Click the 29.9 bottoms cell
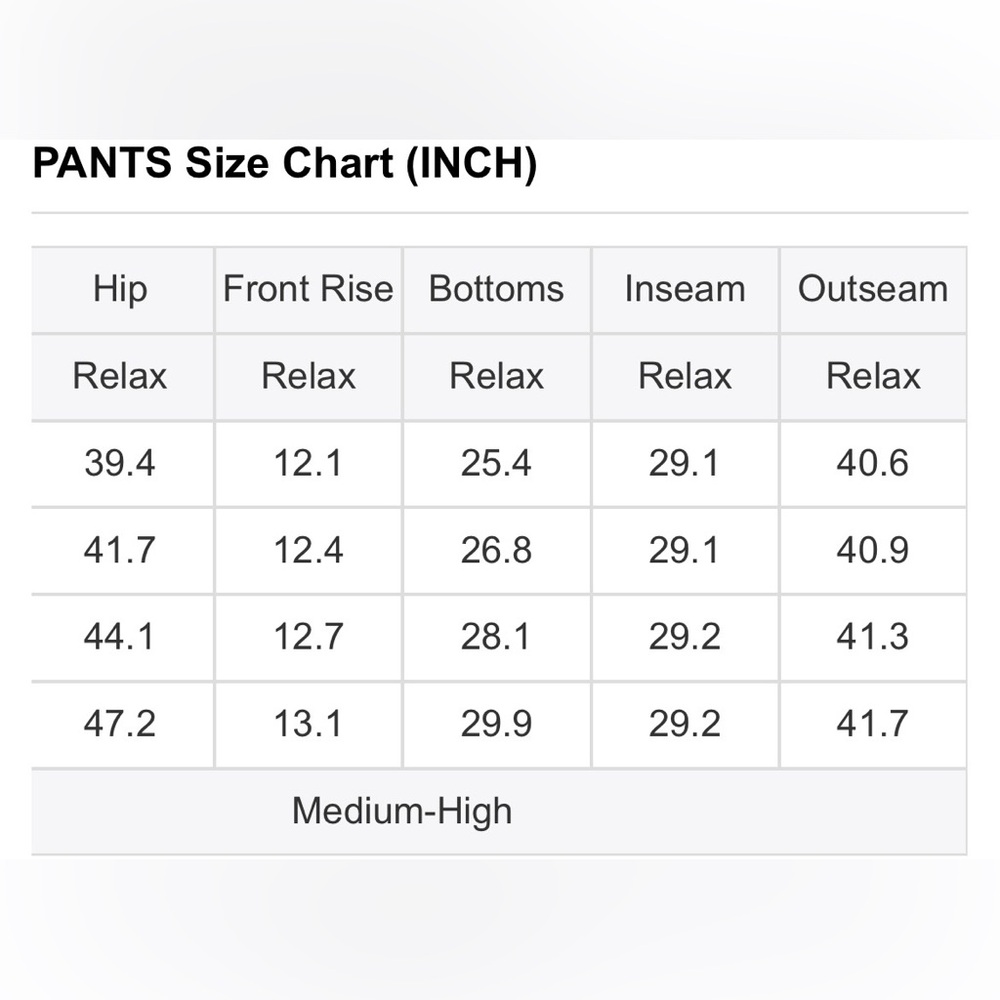Image resolution: width=1000 pixels, height=1000 pixels. 496,724
